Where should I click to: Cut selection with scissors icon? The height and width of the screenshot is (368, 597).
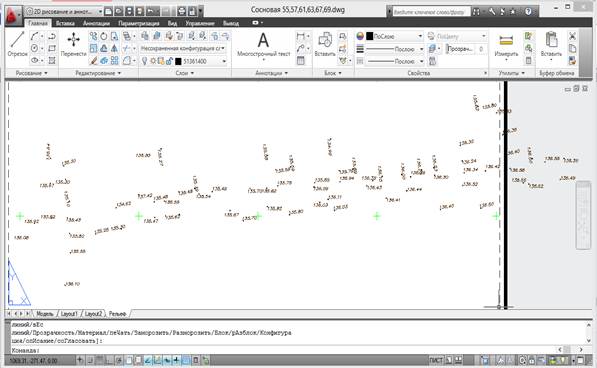[572, 37]
